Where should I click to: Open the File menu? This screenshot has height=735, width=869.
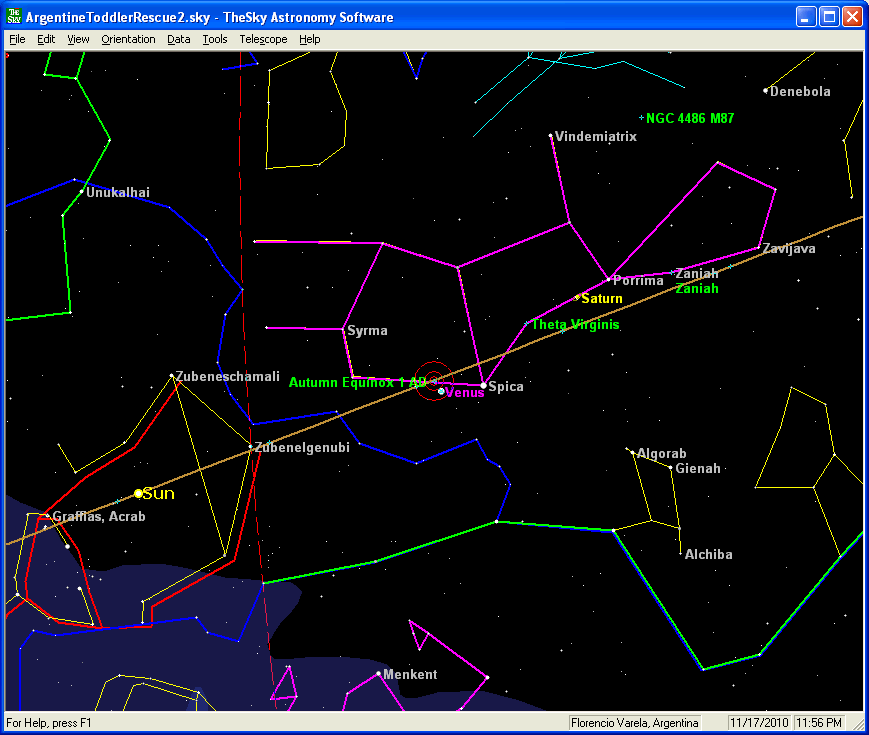17,39
